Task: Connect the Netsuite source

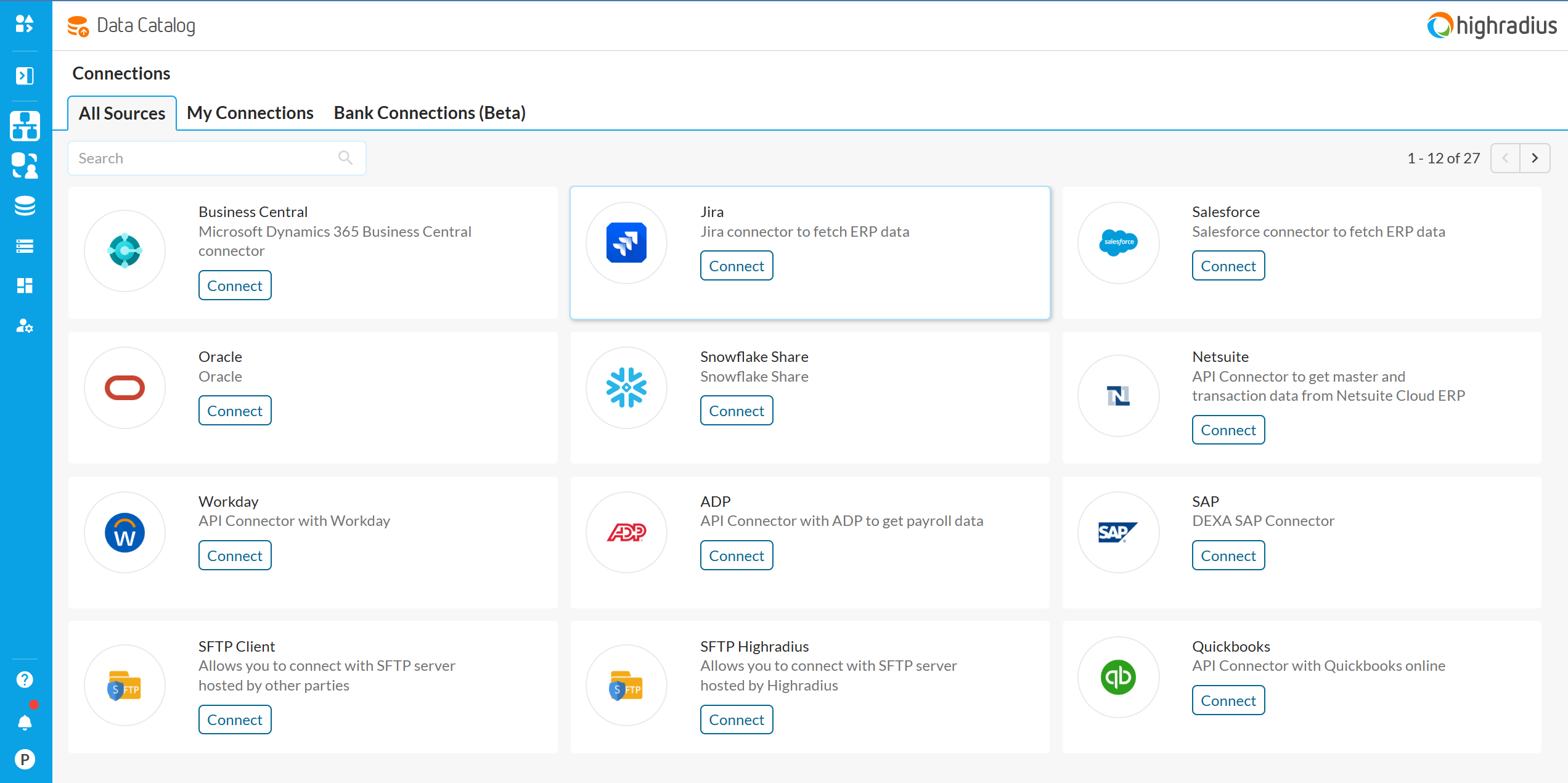Action: click(1228, 430)
